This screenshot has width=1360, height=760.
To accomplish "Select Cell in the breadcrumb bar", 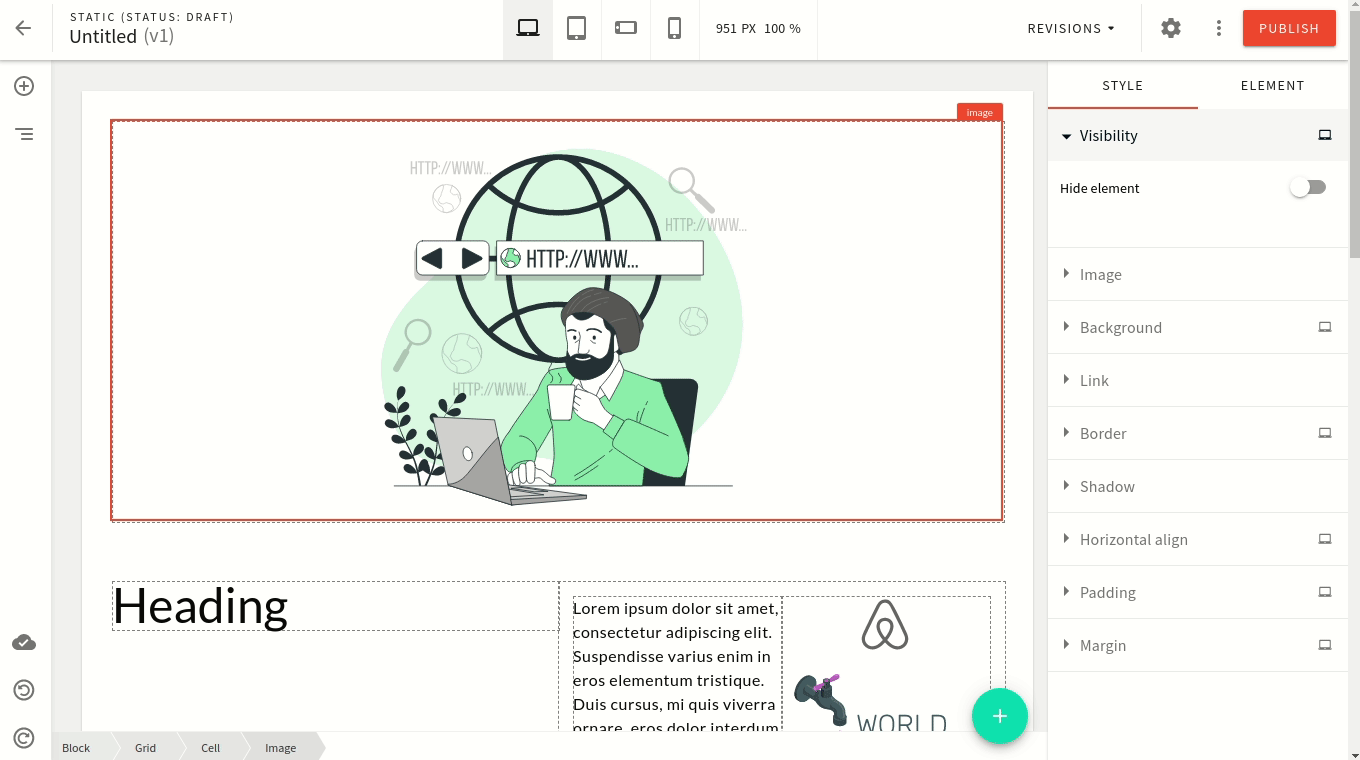I will pos(210,747).
